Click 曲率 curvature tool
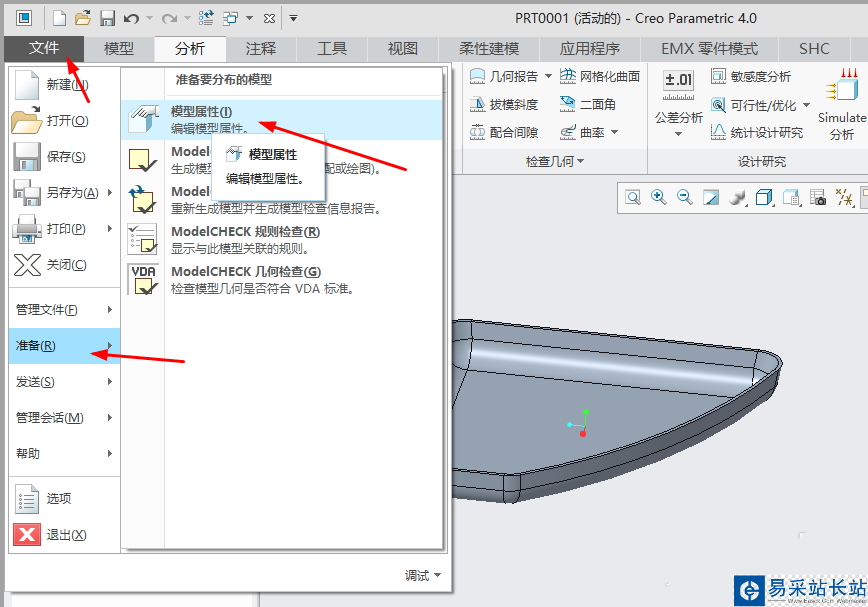The height and width of the screenshot is (607, 868). [x=582, y=132]
